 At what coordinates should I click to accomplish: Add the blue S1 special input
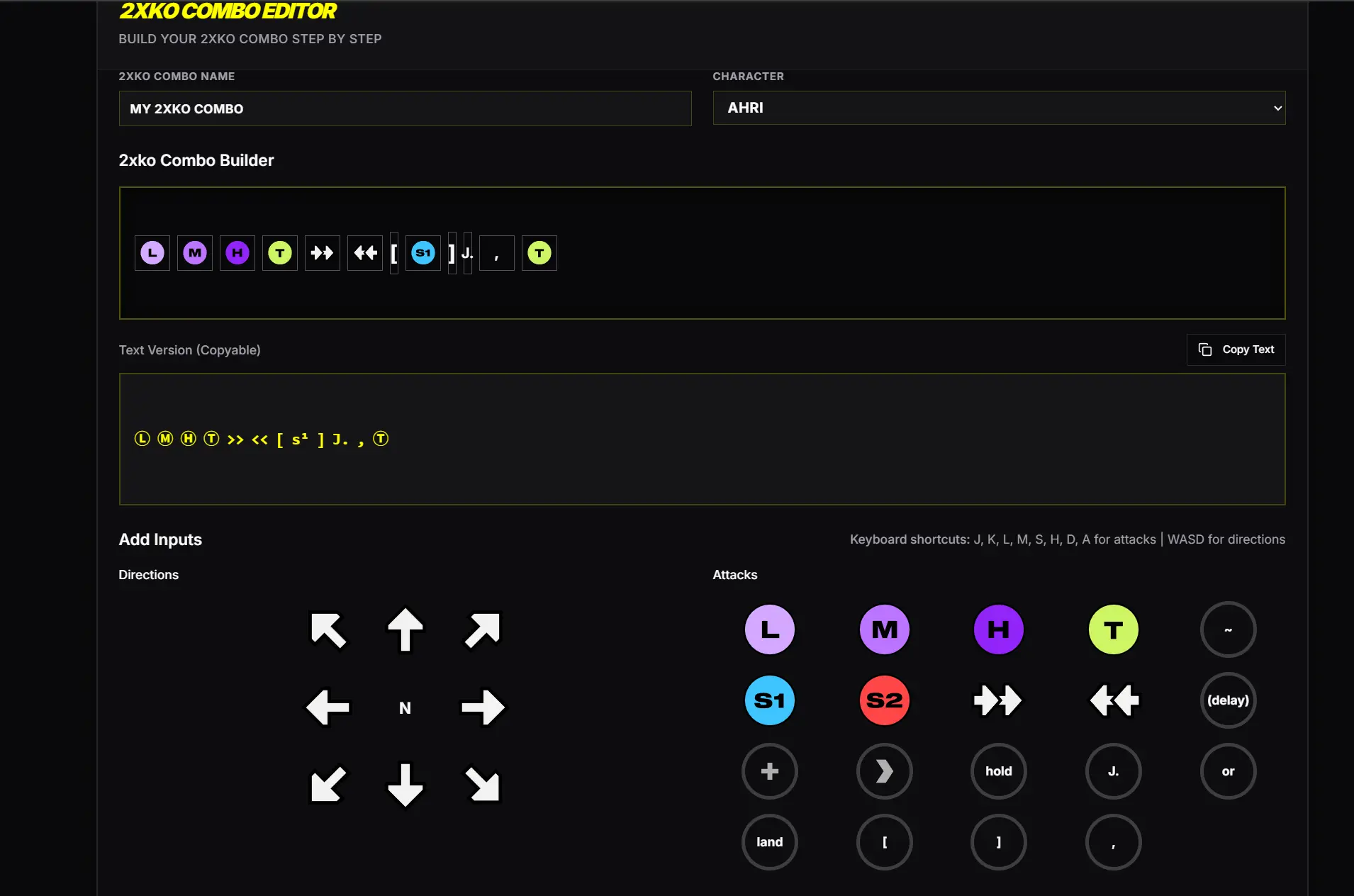[x=769, y=700]
